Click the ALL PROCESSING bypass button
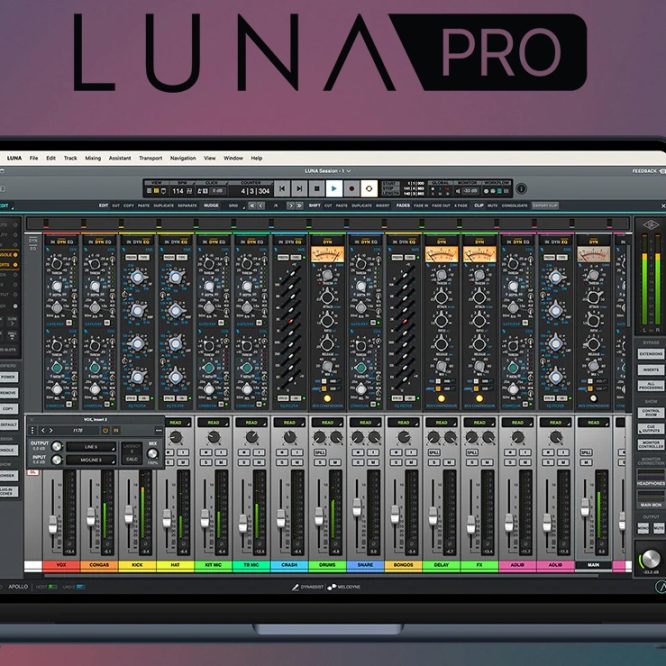This screenshot has width=666, height=666. (x=651, y=386)
